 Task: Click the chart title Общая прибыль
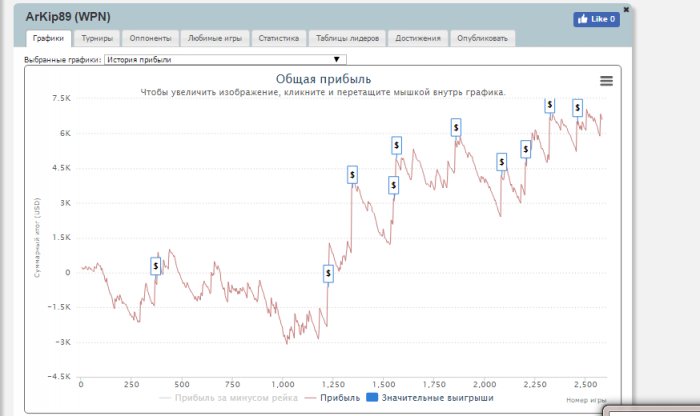(323, 79)
